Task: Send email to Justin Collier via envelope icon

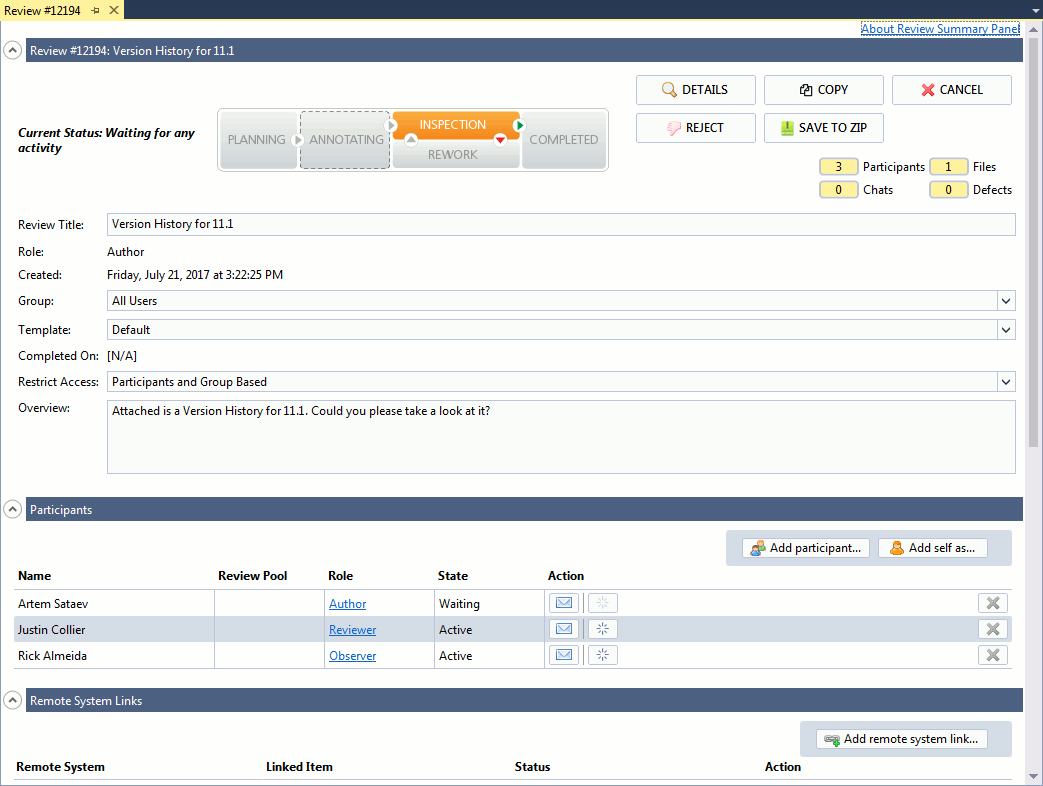Action: click(563, 628)
